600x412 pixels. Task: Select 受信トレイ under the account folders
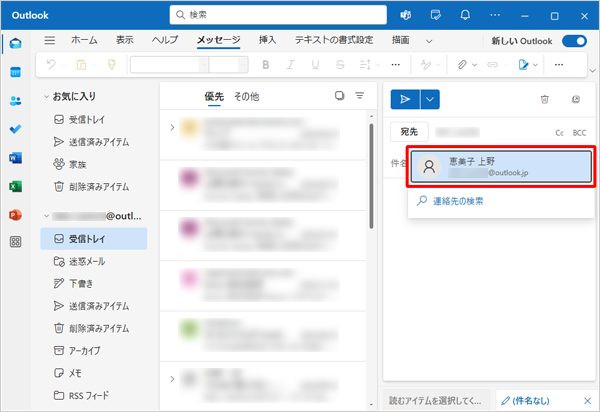(x=94, y=239)
